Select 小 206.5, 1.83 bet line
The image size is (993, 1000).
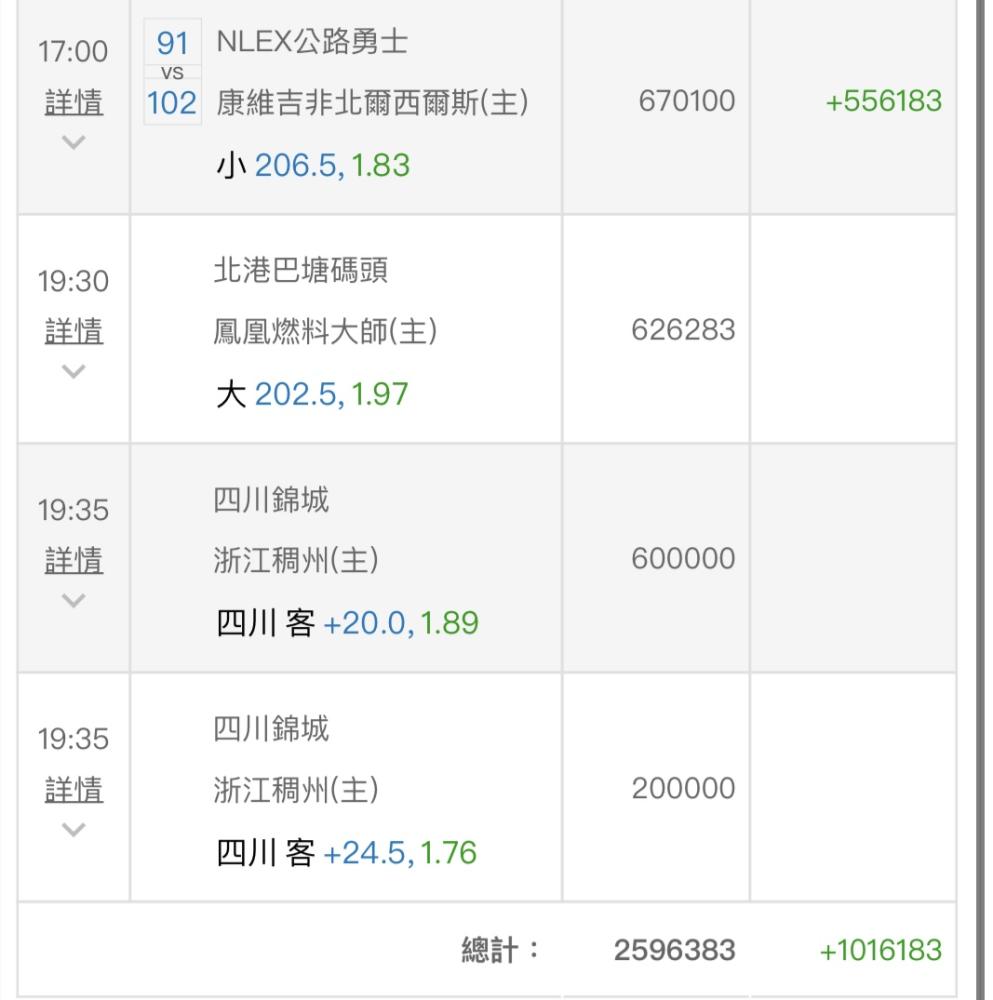313,165
